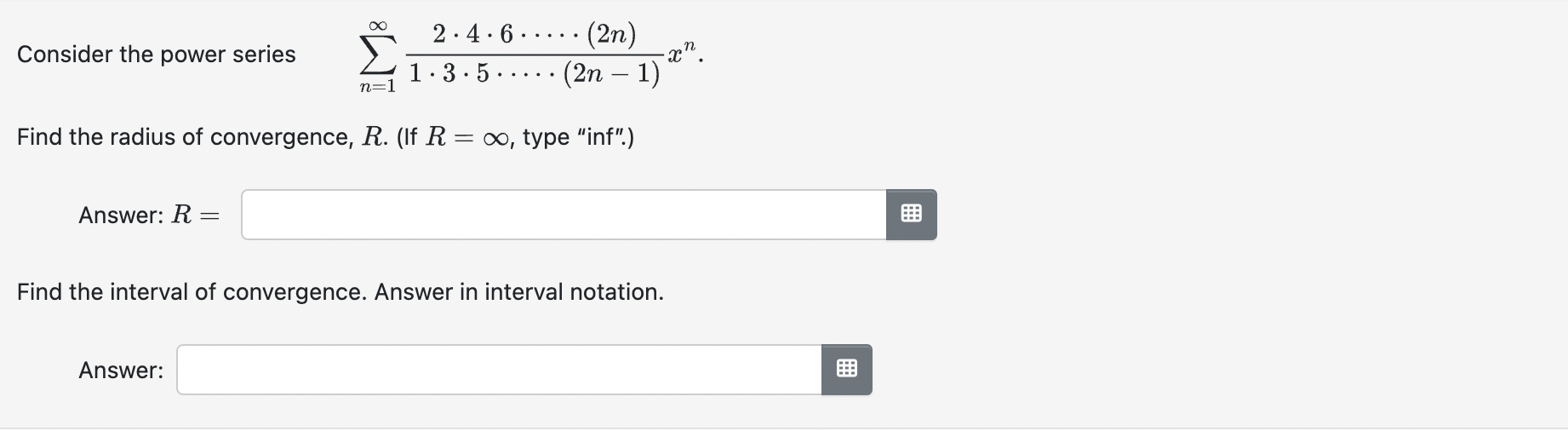This screenshot has width=1568, height=431.
Task: Click the numerator 2·4·6···(2n)
Action: coord(535,34)
